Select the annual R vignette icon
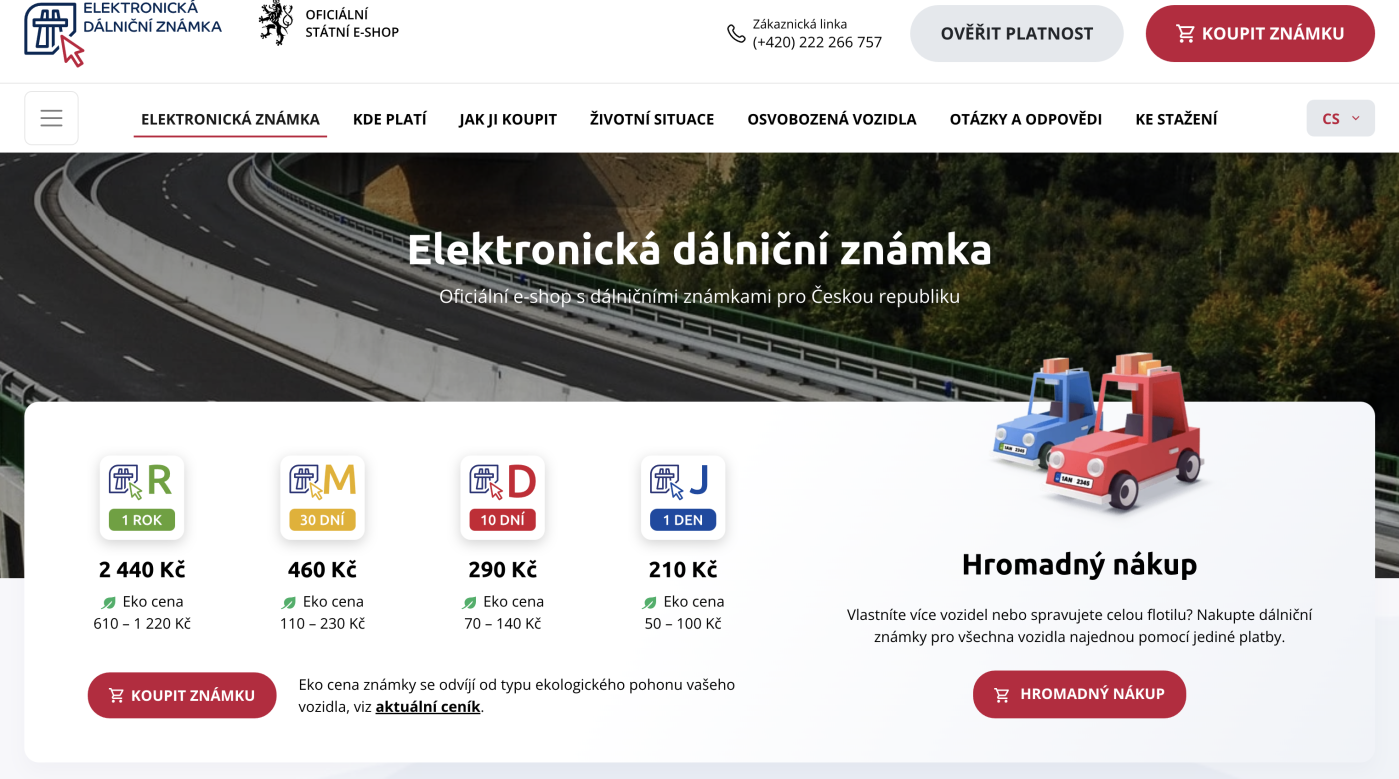Viewport: 1399px width, 779px height. 141,497
